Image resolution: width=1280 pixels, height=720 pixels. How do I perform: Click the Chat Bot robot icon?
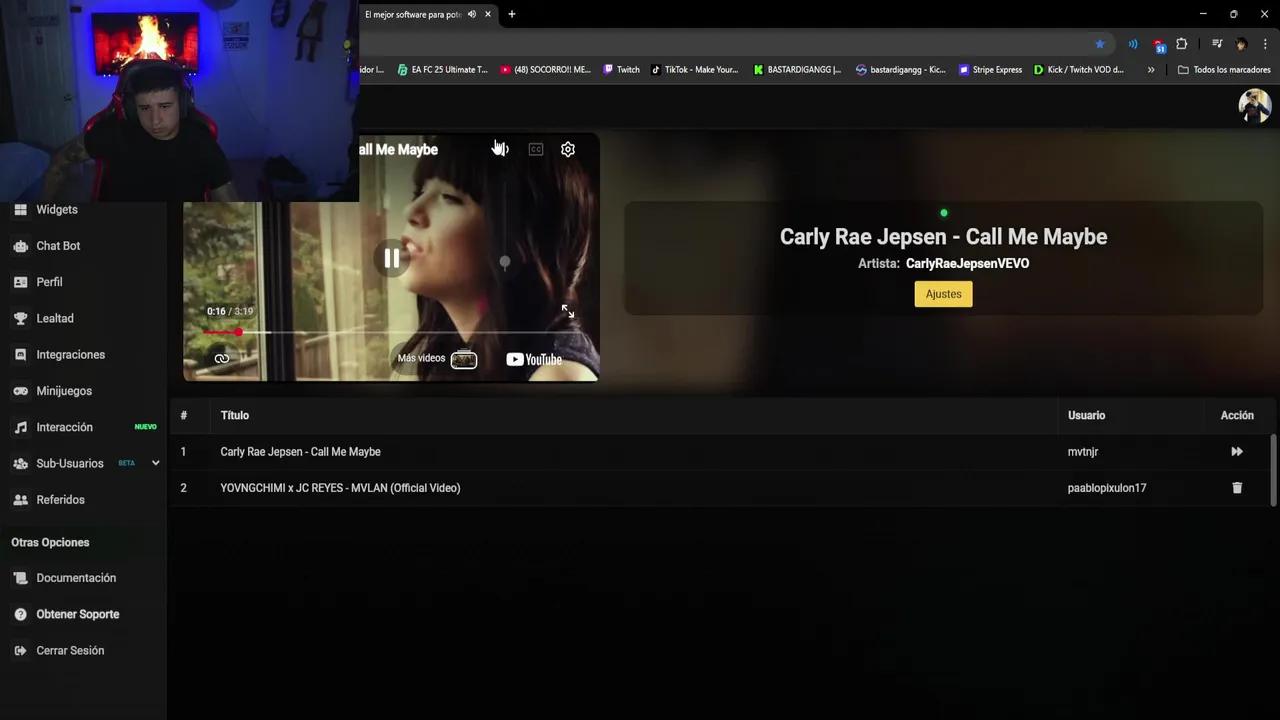[x=20, y=246]
